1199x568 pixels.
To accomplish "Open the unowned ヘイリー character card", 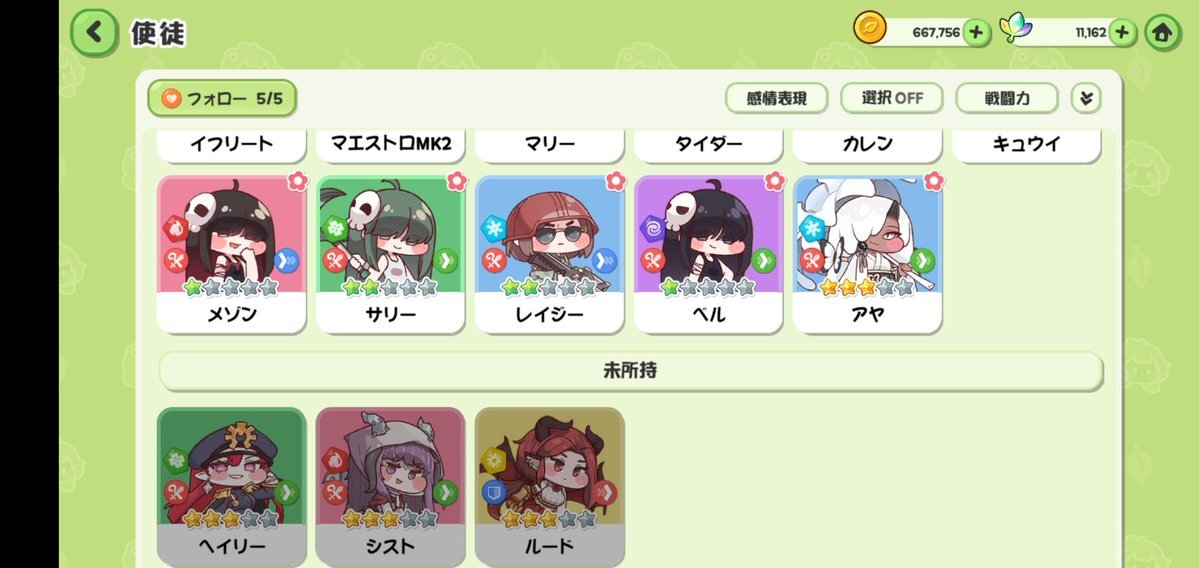I will (231, 486).
